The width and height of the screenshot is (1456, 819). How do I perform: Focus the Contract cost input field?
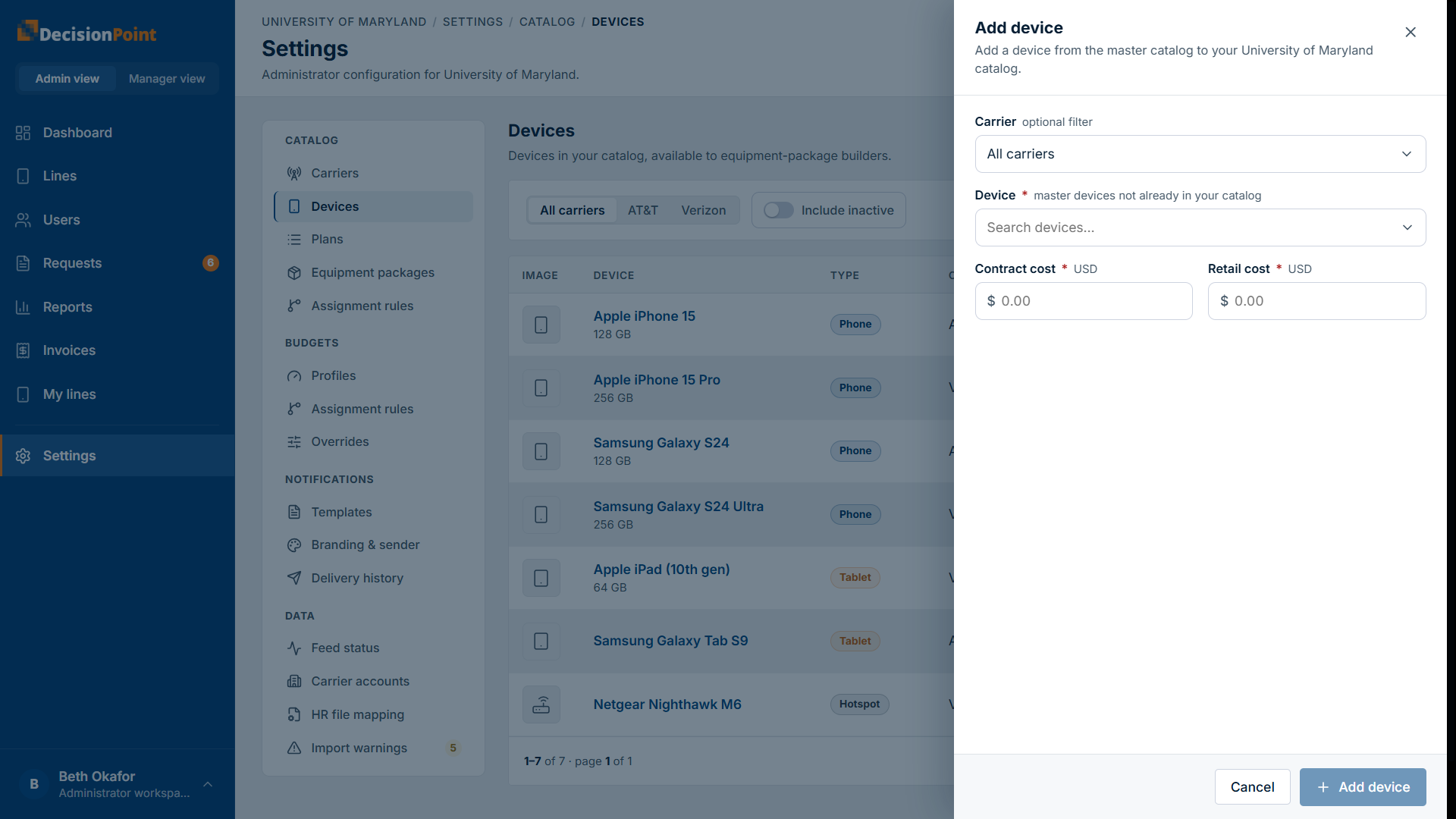click(1083, 301)
